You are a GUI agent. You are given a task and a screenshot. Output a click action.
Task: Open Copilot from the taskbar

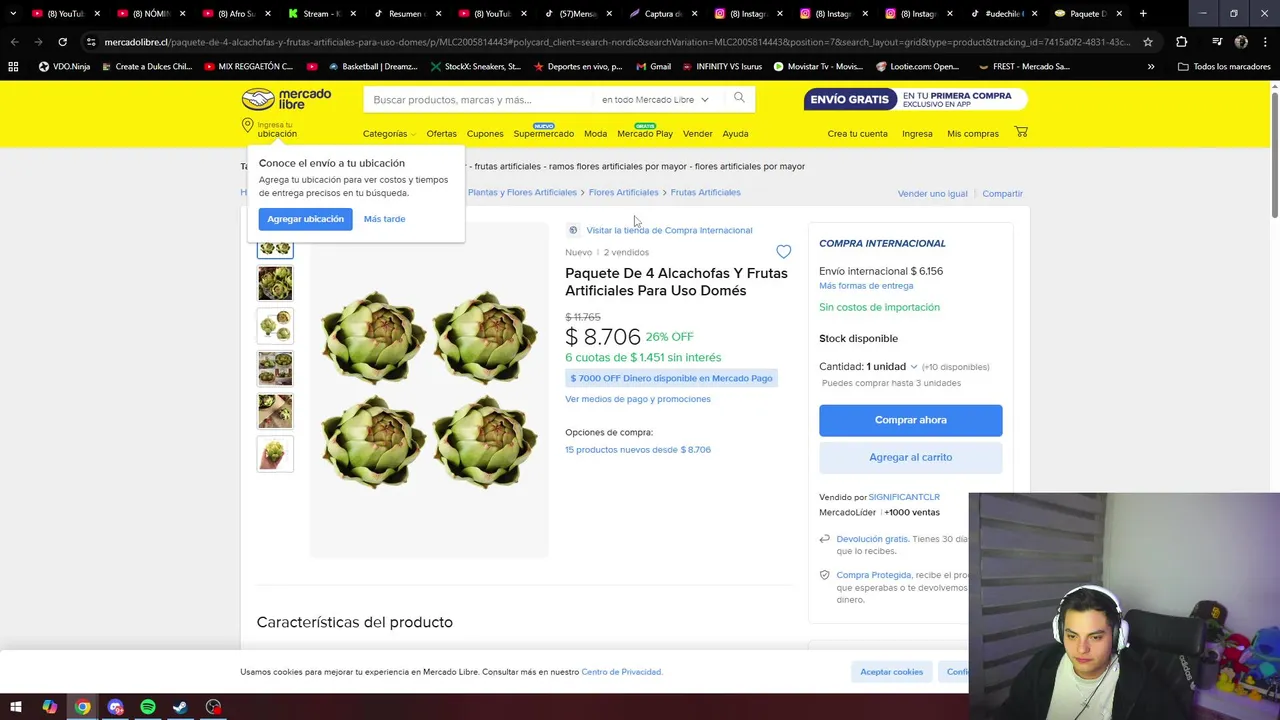(x=49, y=707)
